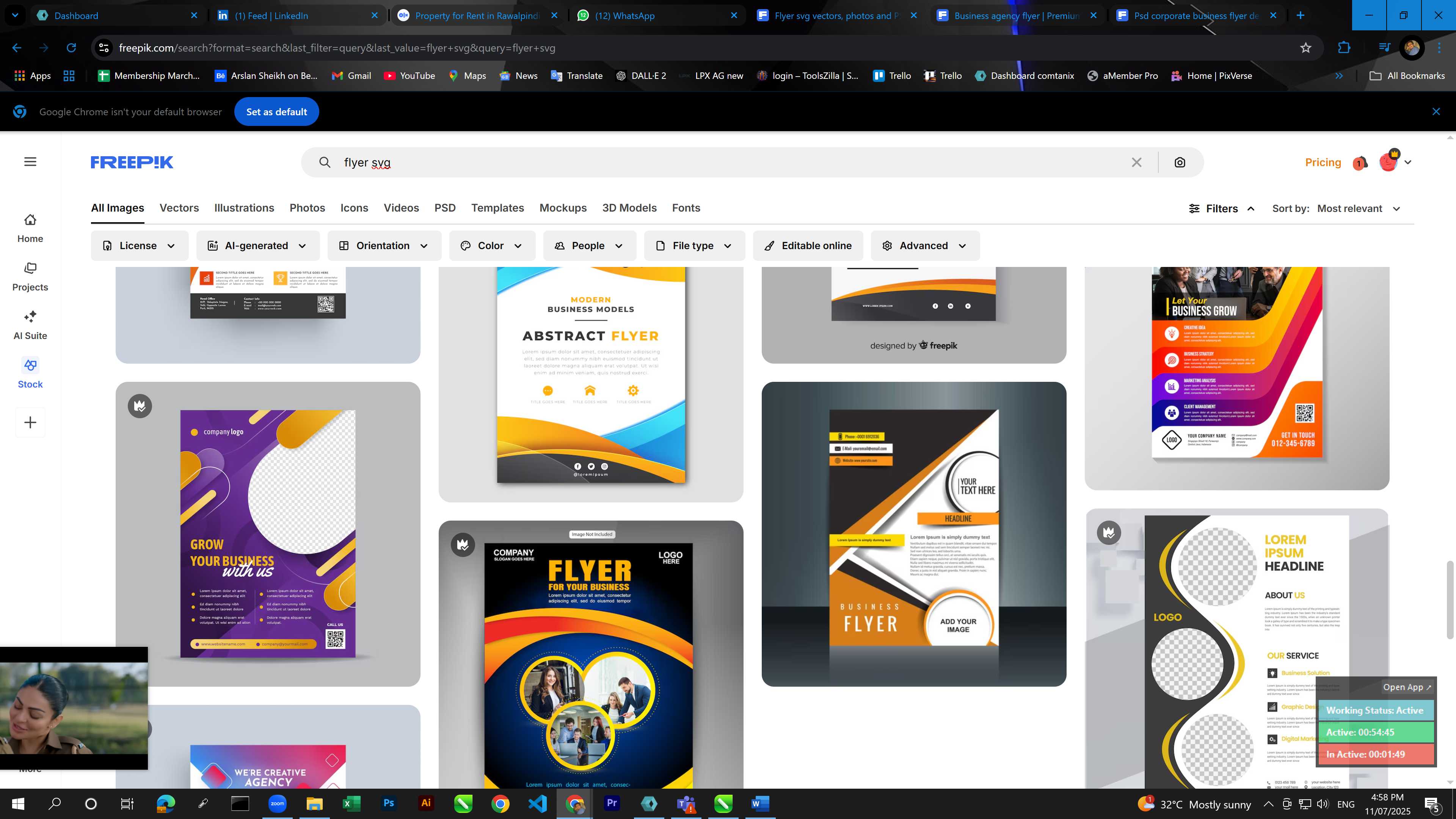Expand the AI-generated filter dropdown
The image size is (1456, 819).
click(258, 246)
